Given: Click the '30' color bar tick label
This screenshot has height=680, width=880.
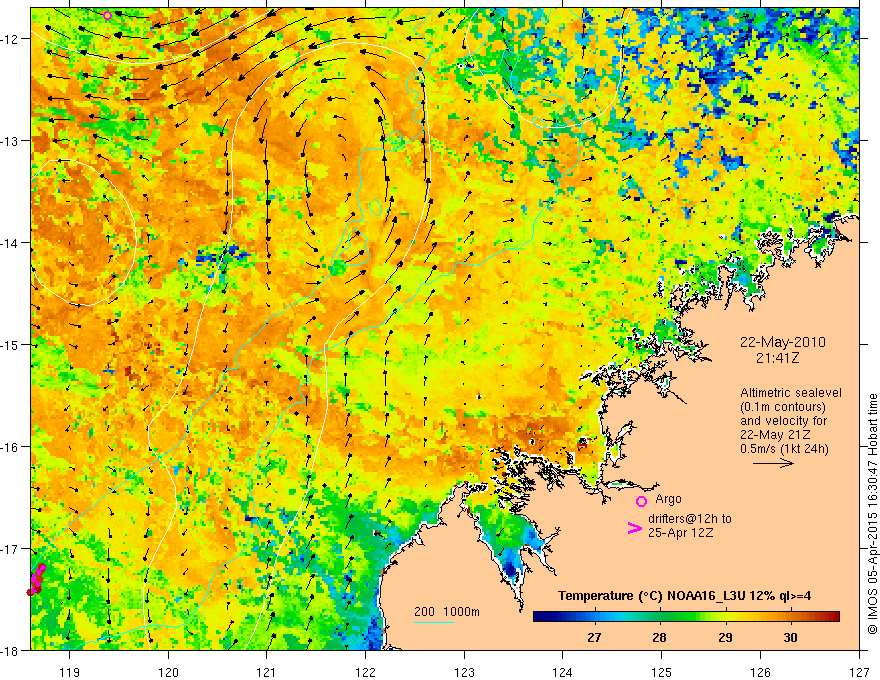Looking at the screenshot, I should (x=790, y=637).
